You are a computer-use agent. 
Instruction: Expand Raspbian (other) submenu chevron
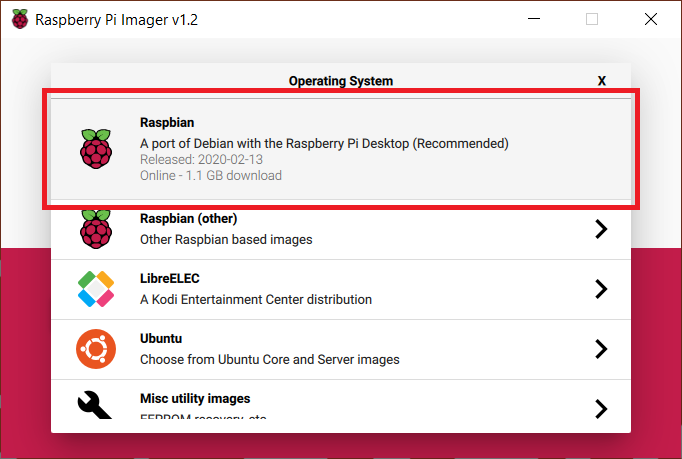(601, 229)
